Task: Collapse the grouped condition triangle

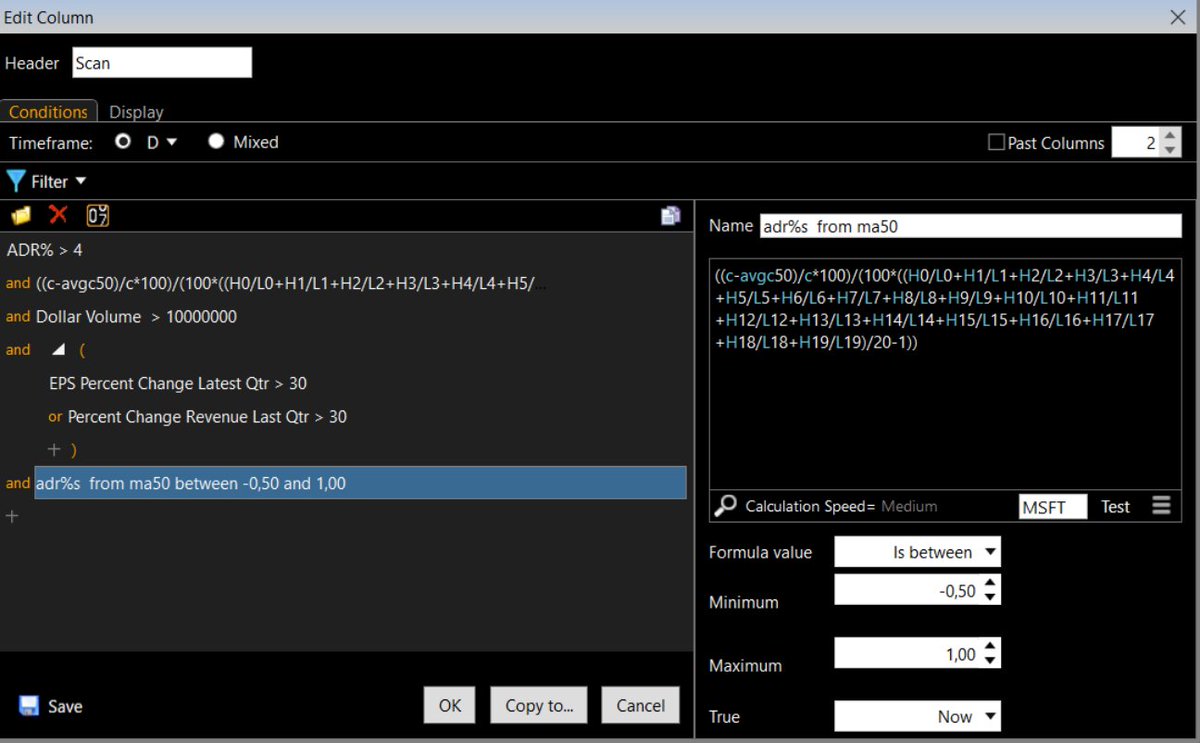Action: [x=58, y=350]
